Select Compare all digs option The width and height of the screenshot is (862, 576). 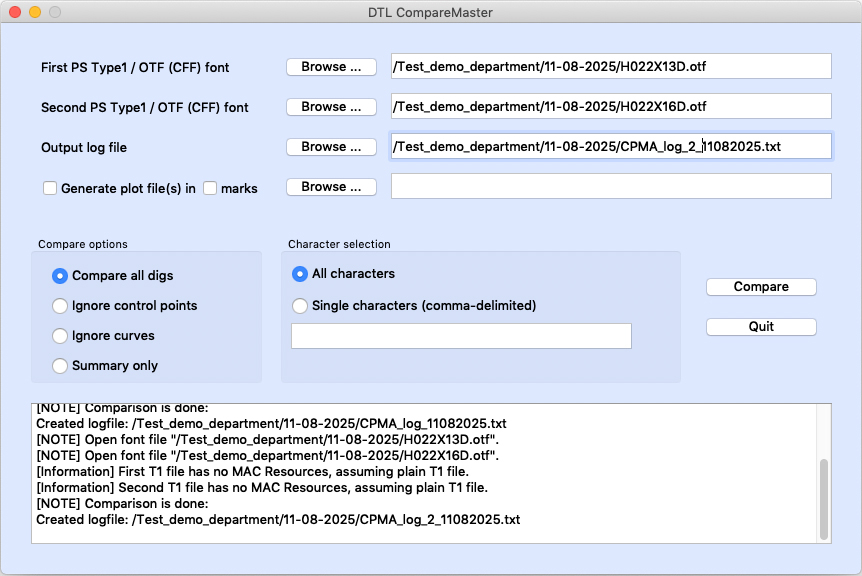coord(60,276)
